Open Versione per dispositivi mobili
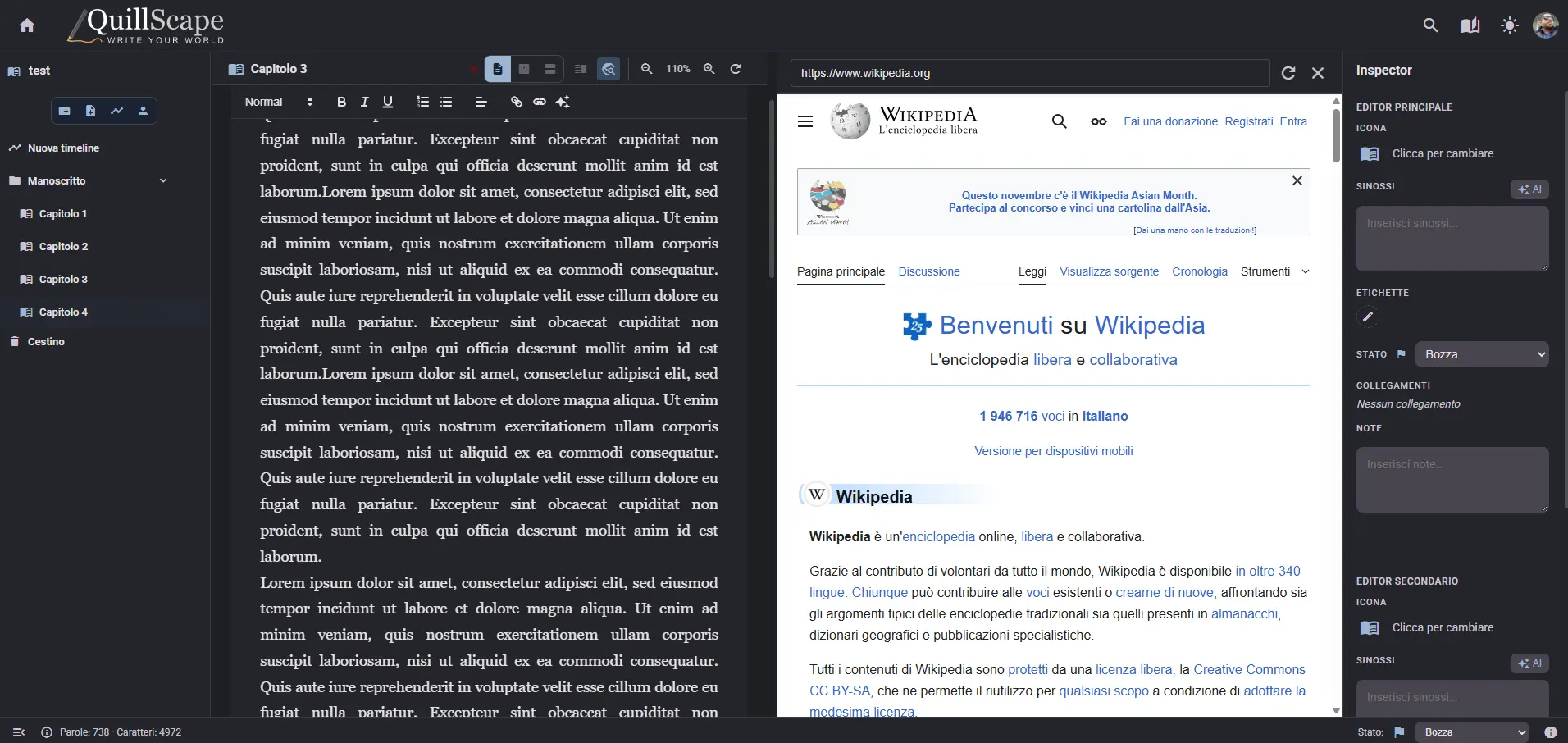 pyautogui.click(x=1054, y=451)
